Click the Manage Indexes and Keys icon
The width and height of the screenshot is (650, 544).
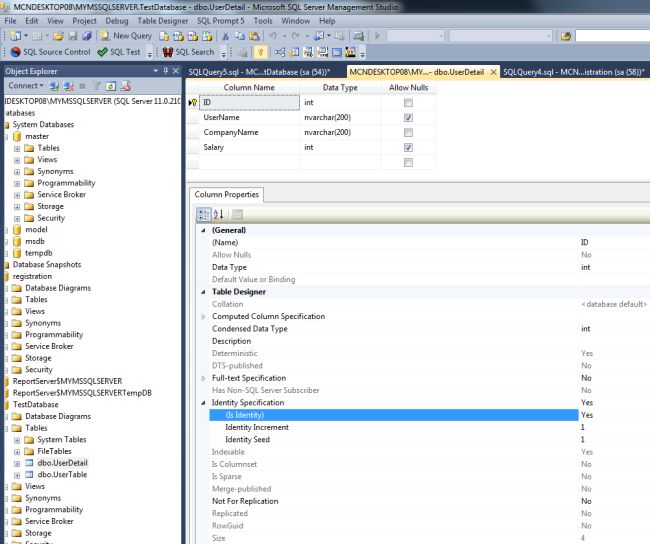coord(294,52)
